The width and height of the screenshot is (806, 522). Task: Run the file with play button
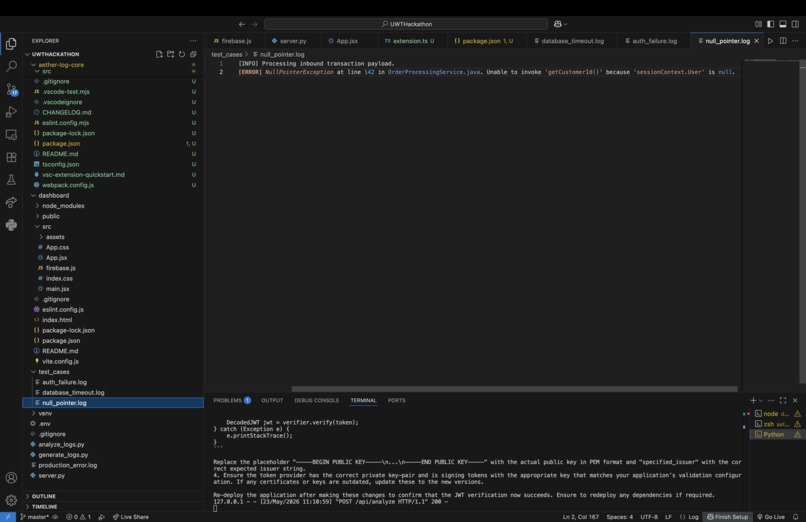(x=770, y=41)
